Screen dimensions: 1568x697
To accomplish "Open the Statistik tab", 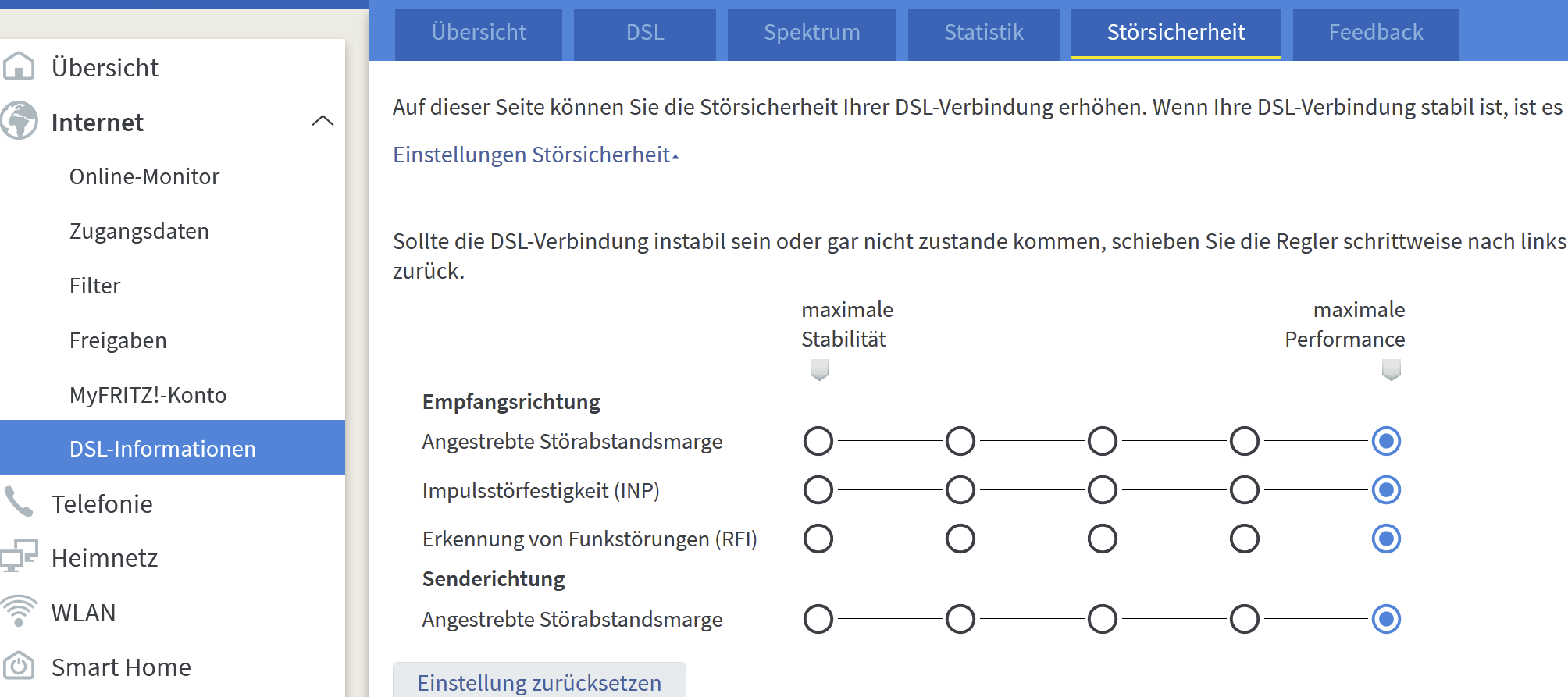I will (983, 33).
